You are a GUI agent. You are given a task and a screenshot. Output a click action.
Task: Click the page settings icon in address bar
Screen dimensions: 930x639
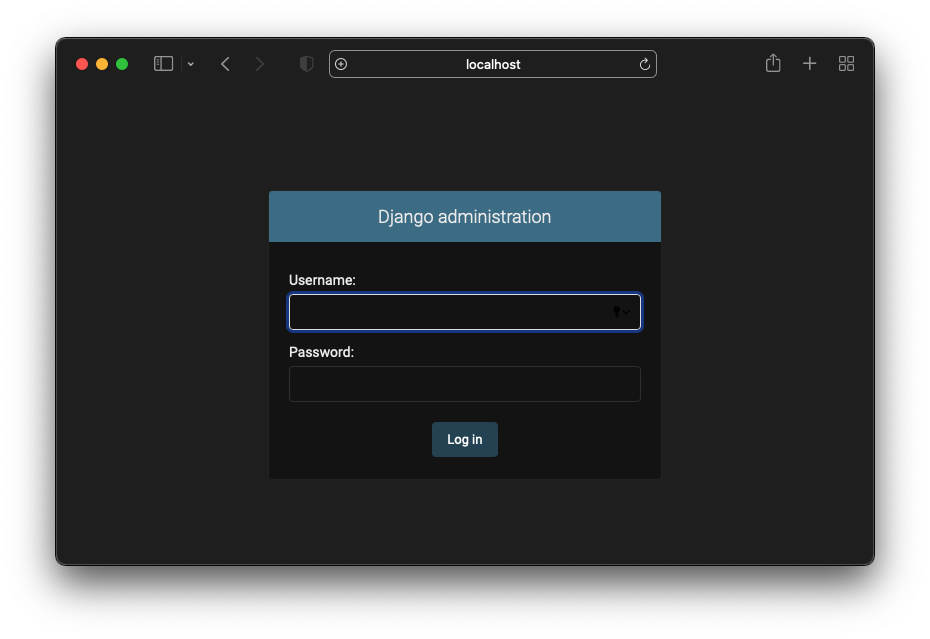341,64
